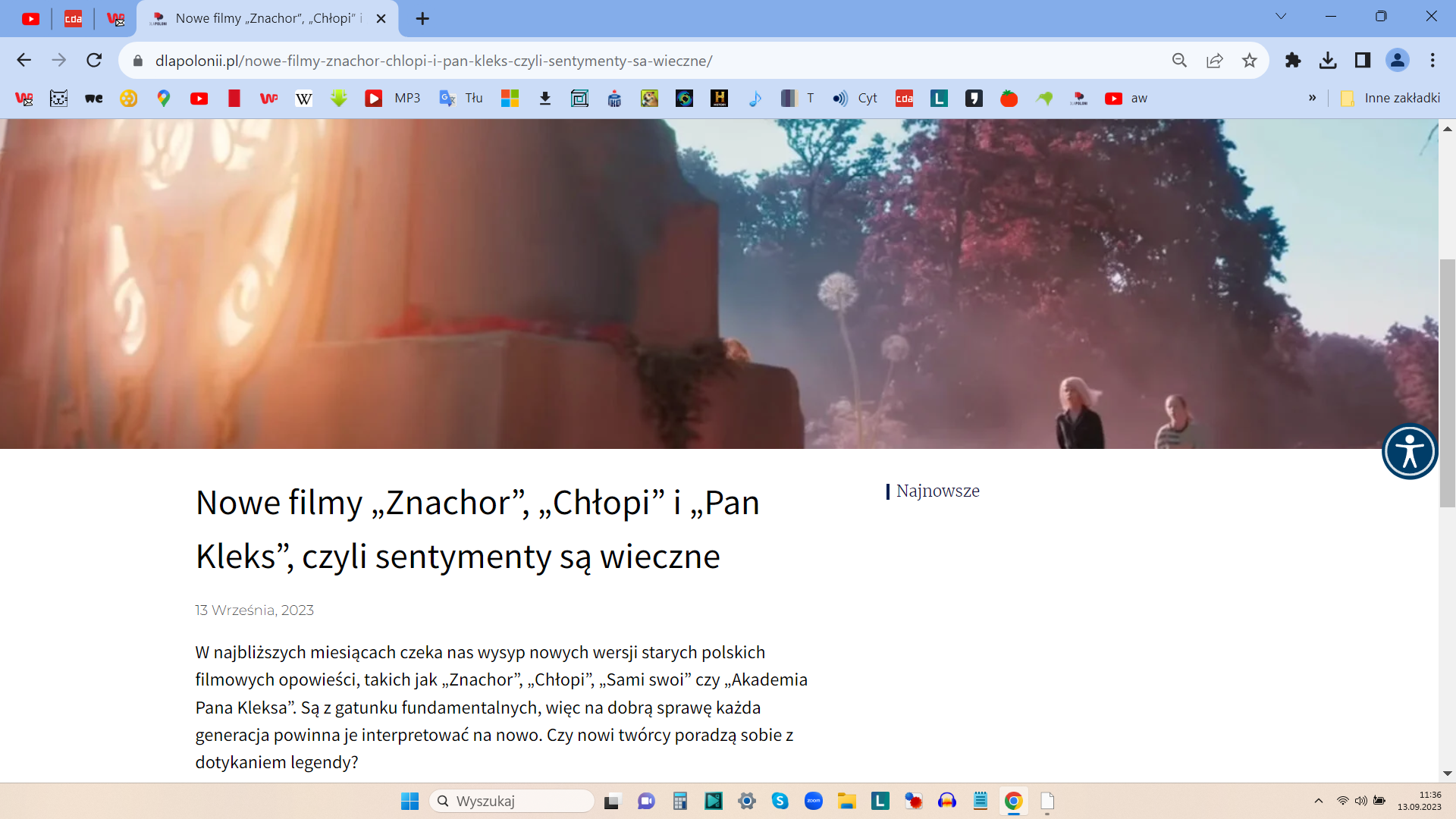
Task: Open the zoom magnifier in address bar
Action: pyautogui.click(x=1179, y=61)
